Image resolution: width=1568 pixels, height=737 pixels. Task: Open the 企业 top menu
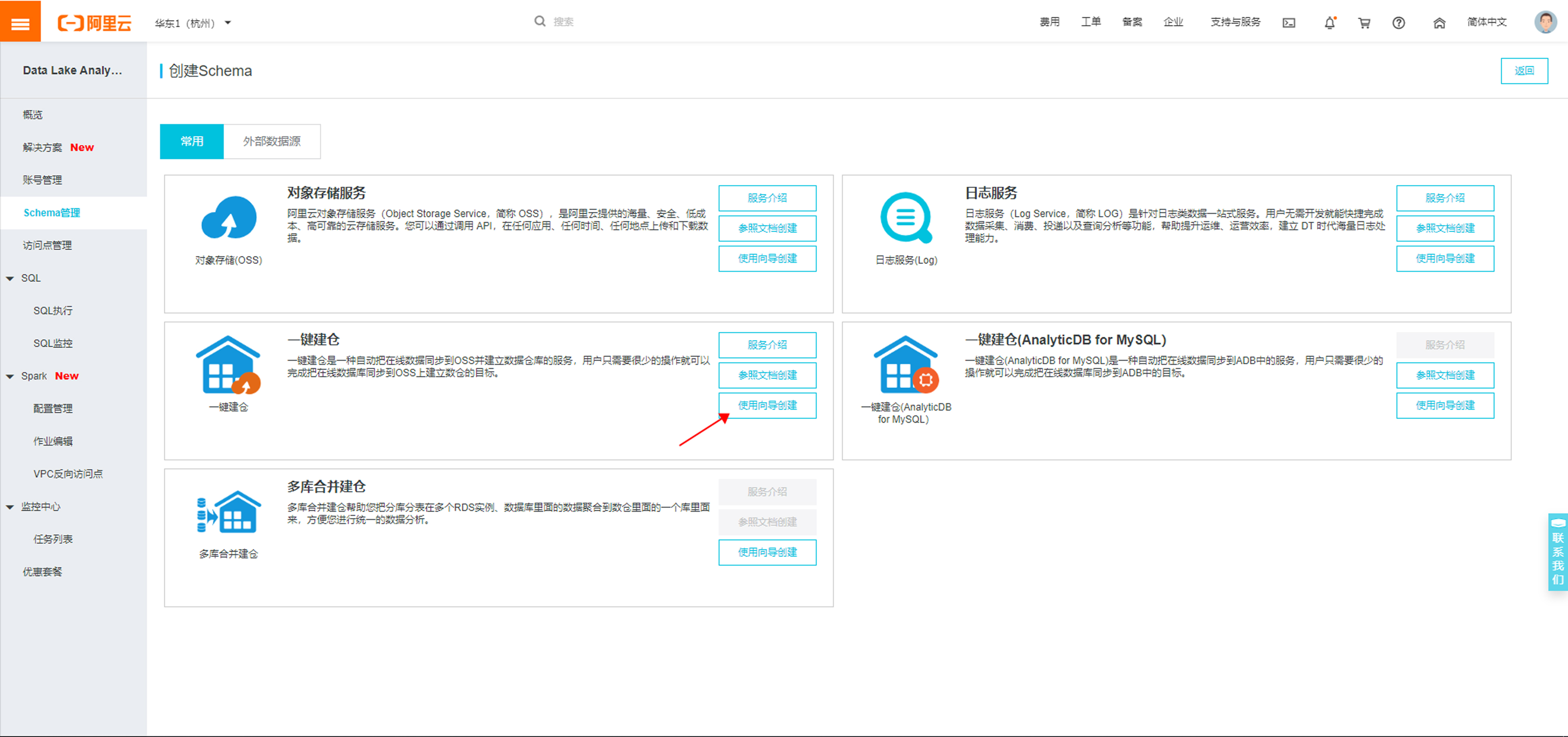coord(1174,22)
